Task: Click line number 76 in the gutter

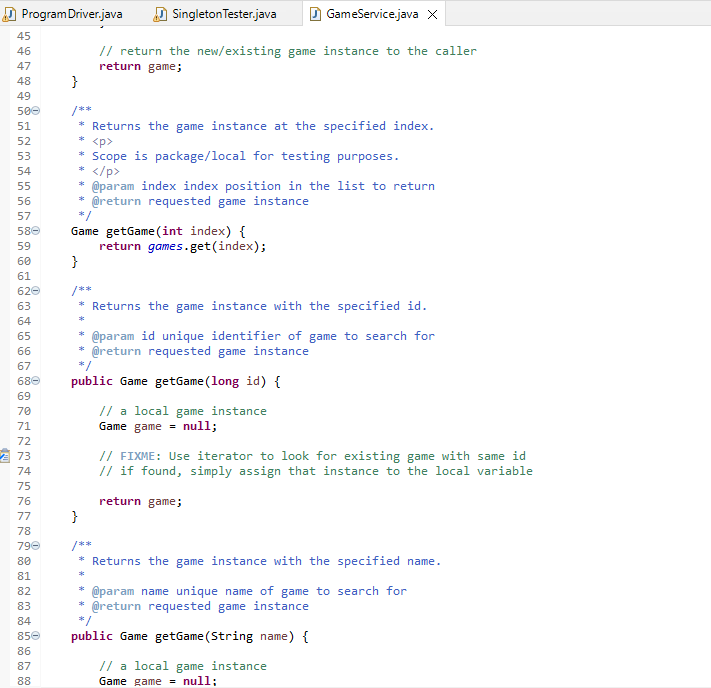Action: (x=24, y=501)
